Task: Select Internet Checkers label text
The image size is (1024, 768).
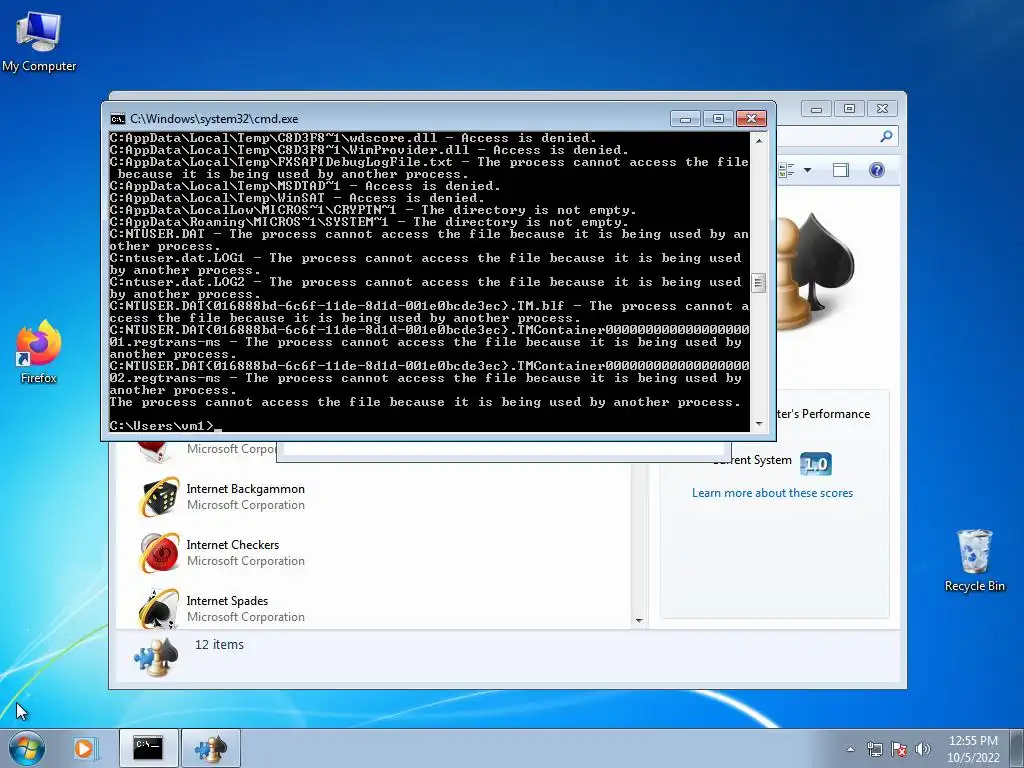Action: [232, 545]
